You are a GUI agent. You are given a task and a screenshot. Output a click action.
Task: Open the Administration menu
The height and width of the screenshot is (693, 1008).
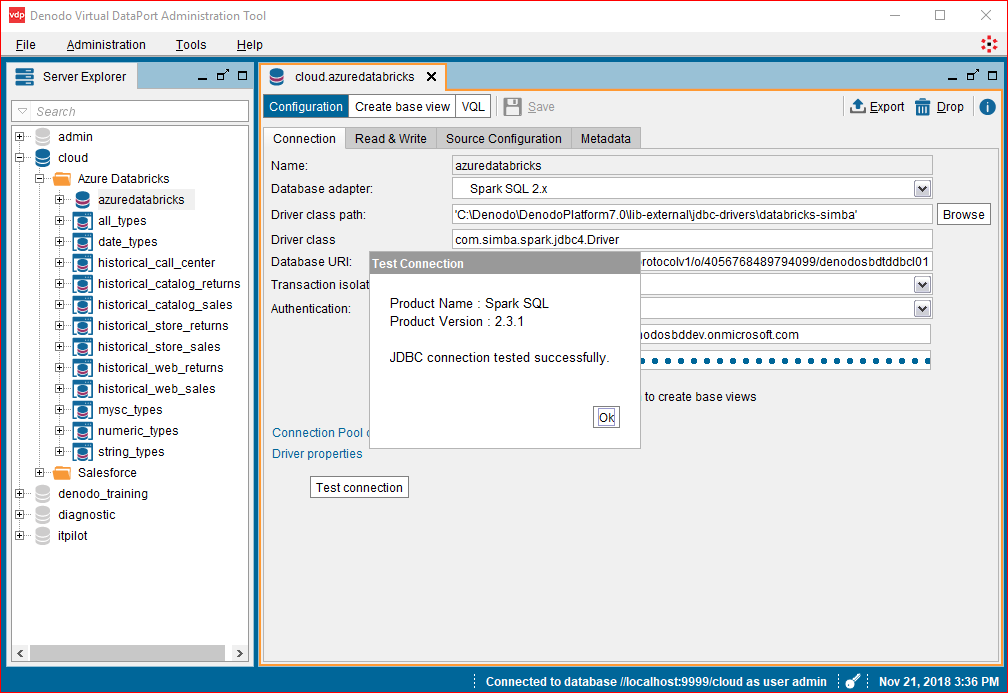coord(106,45)
